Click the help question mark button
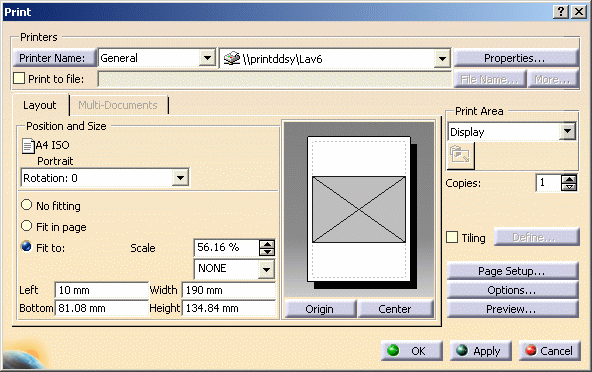The width and height of the screenshot is (592, 372). [x=561, y=12]
